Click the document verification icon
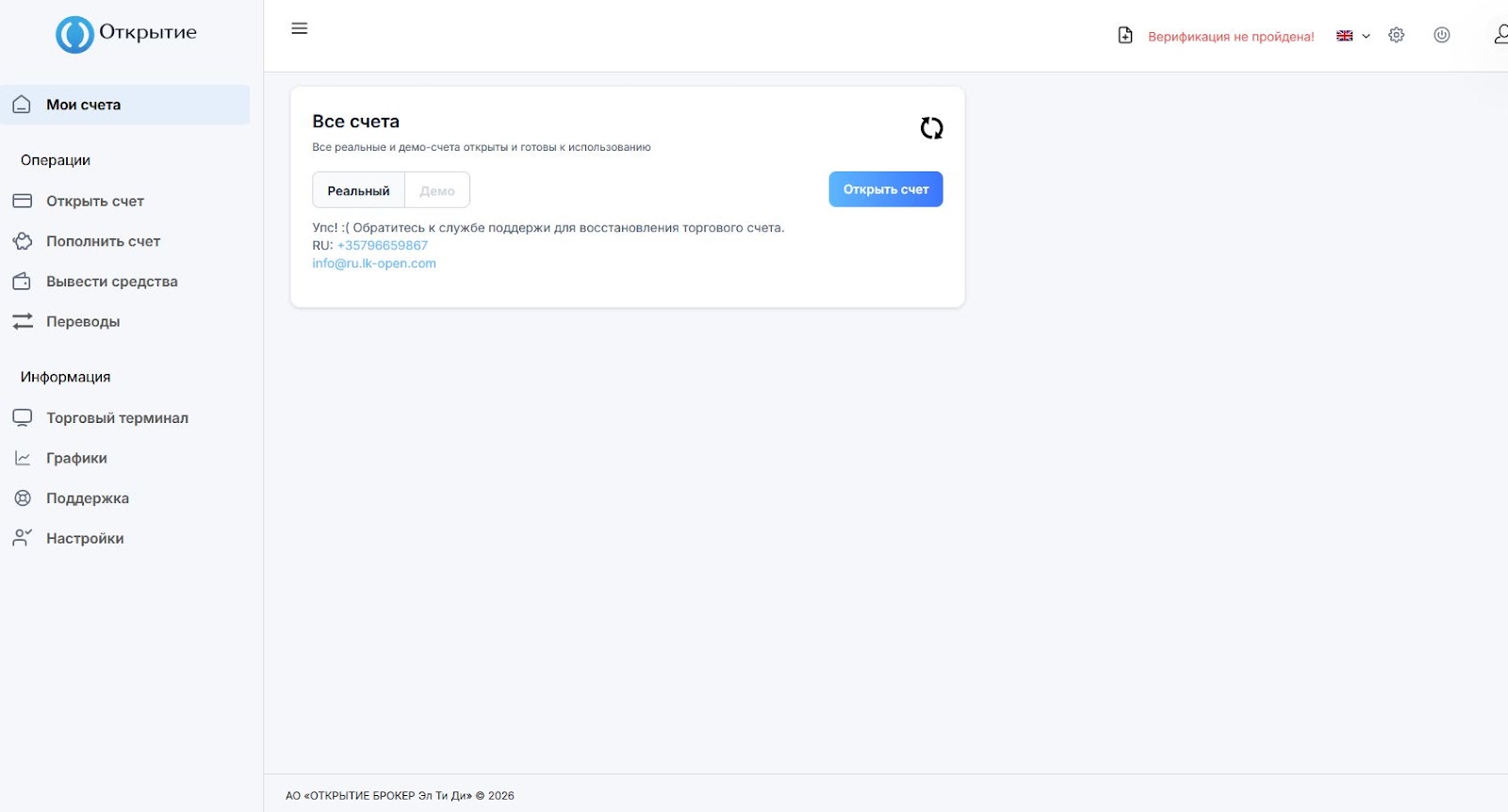 pyautogui.click(x=1125, y=35)
